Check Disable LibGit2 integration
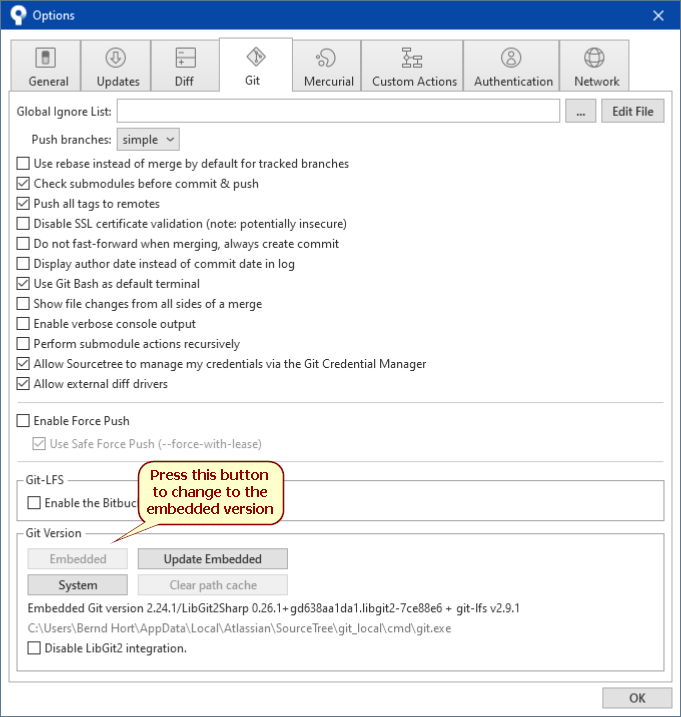The width and height of the screenshot is (681, 717). pos(34,648)
